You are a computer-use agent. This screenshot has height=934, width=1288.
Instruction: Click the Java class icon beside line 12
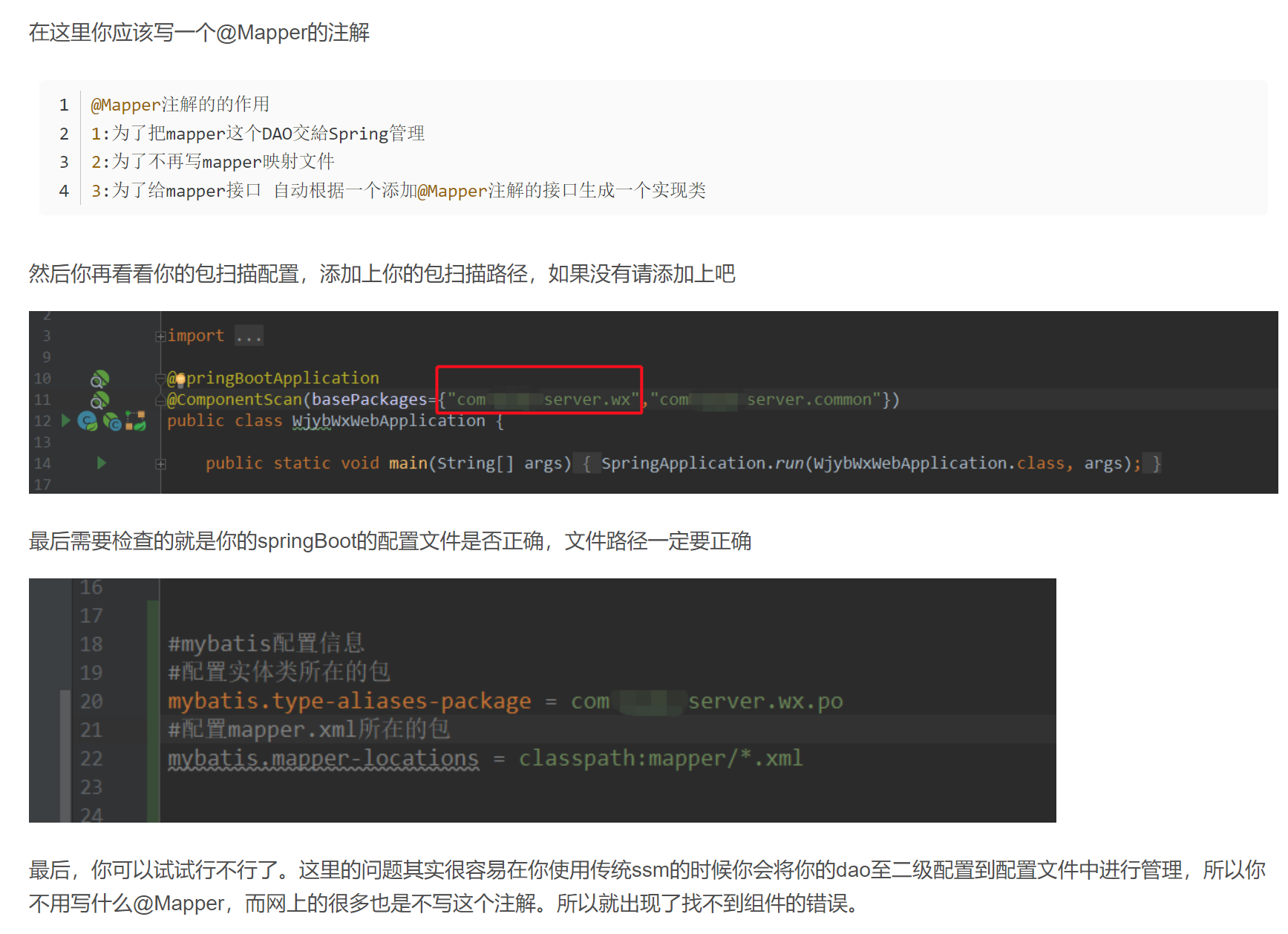[x=86, y=422]
